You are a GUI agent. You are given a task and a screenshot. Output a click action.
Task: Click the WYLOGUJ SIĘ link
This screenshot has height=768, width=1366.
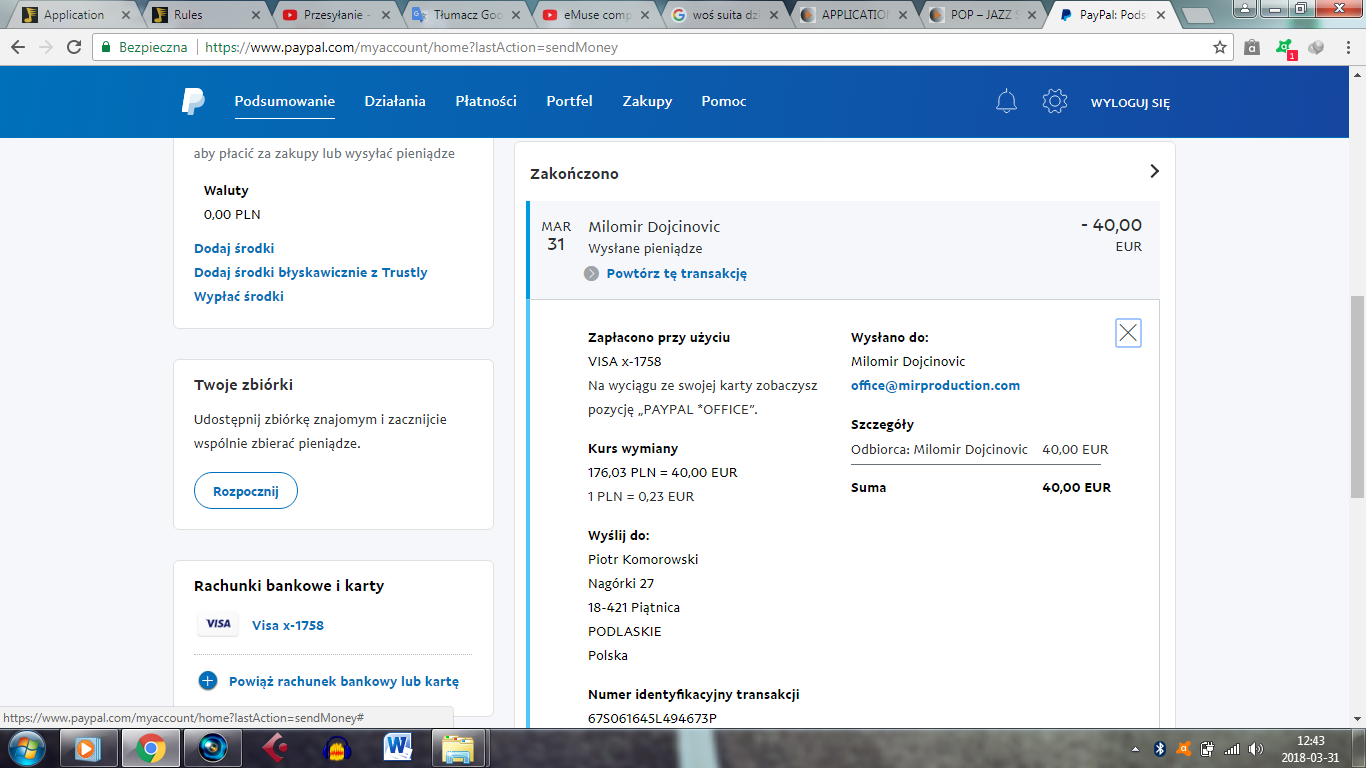click(1130, 103)
